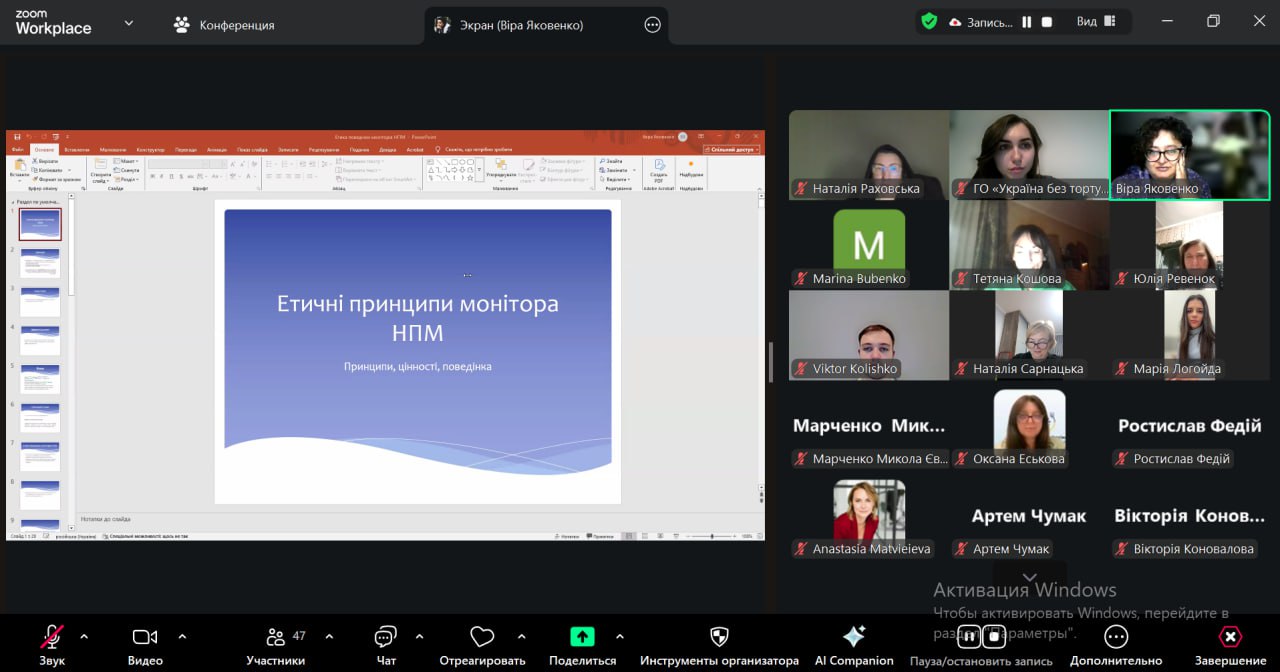This screenshot has height=672, width=1280.
Task: Click the green encryption shield icon
Action: [x=929, y=22]
